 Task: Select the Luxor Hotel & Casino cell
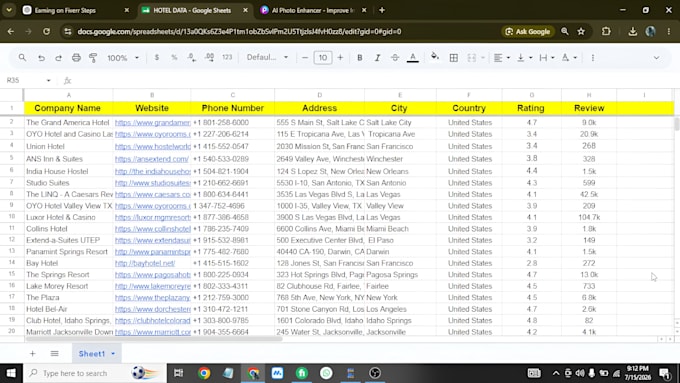69,217
